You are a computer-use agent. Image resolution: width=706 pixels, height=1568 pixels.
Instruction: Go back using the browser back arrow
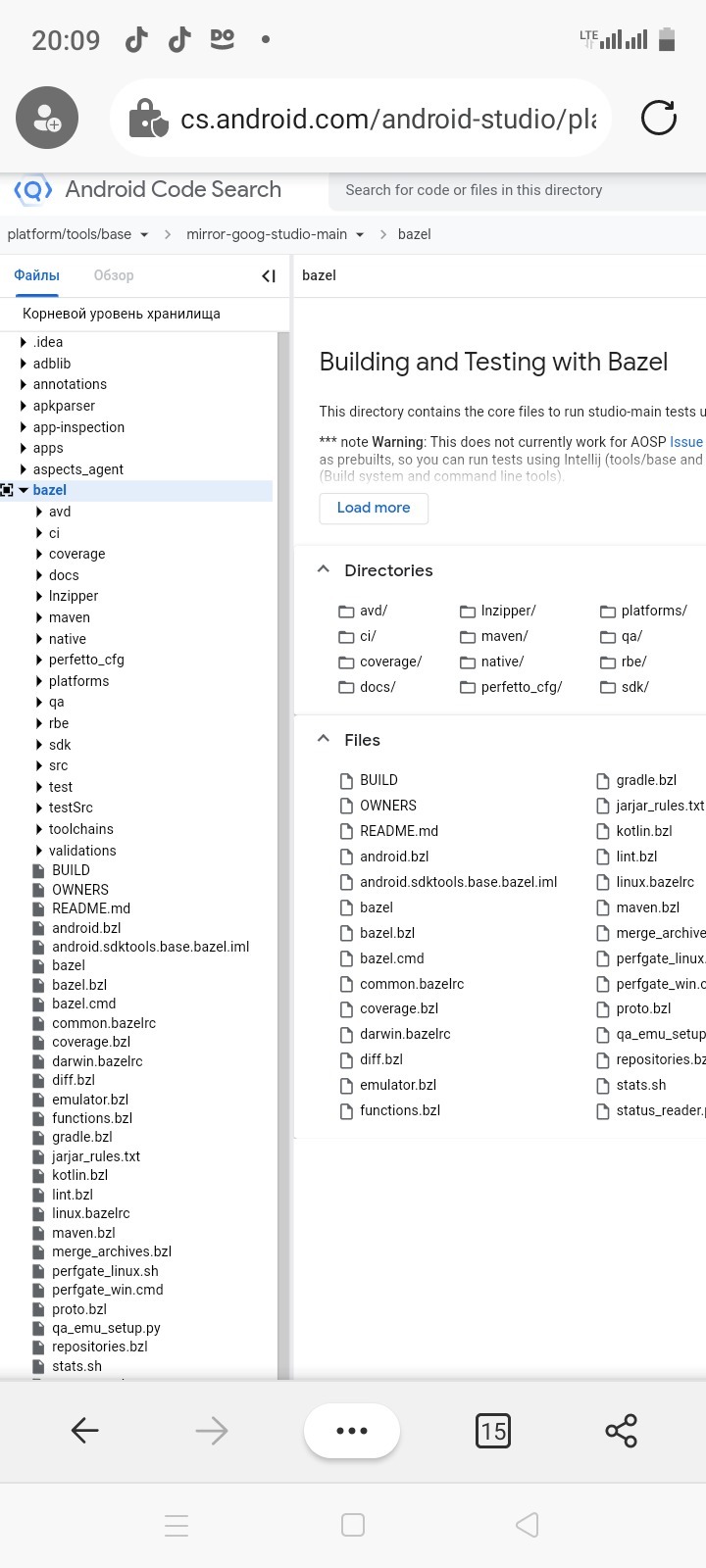click(x=85, y=1431)
